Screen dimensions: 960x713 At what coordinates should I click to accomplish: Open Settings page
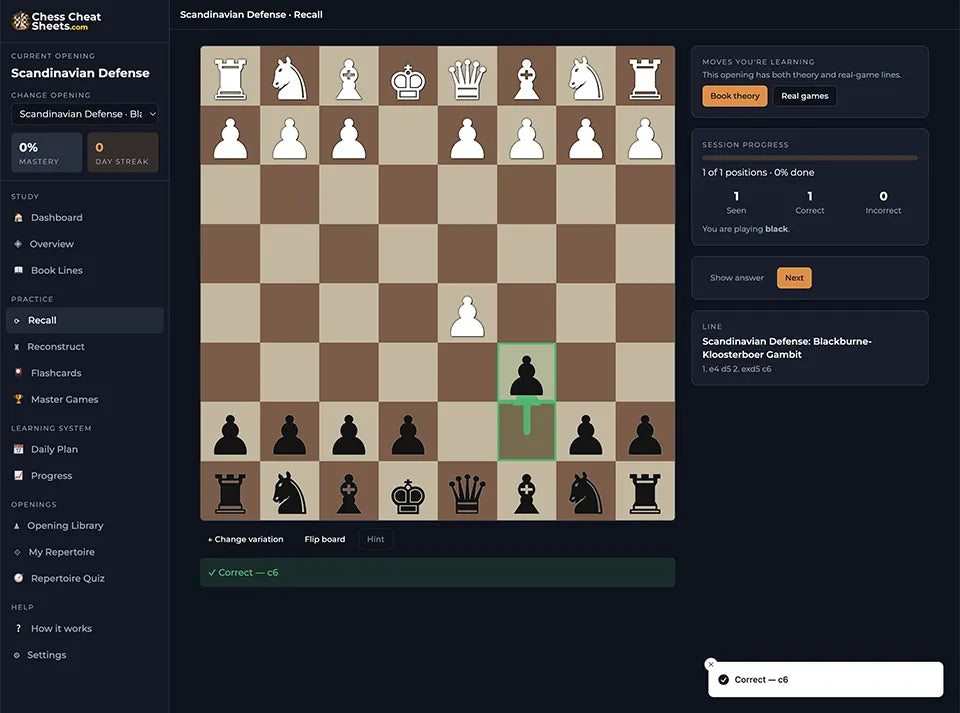[x=84, y=655]
